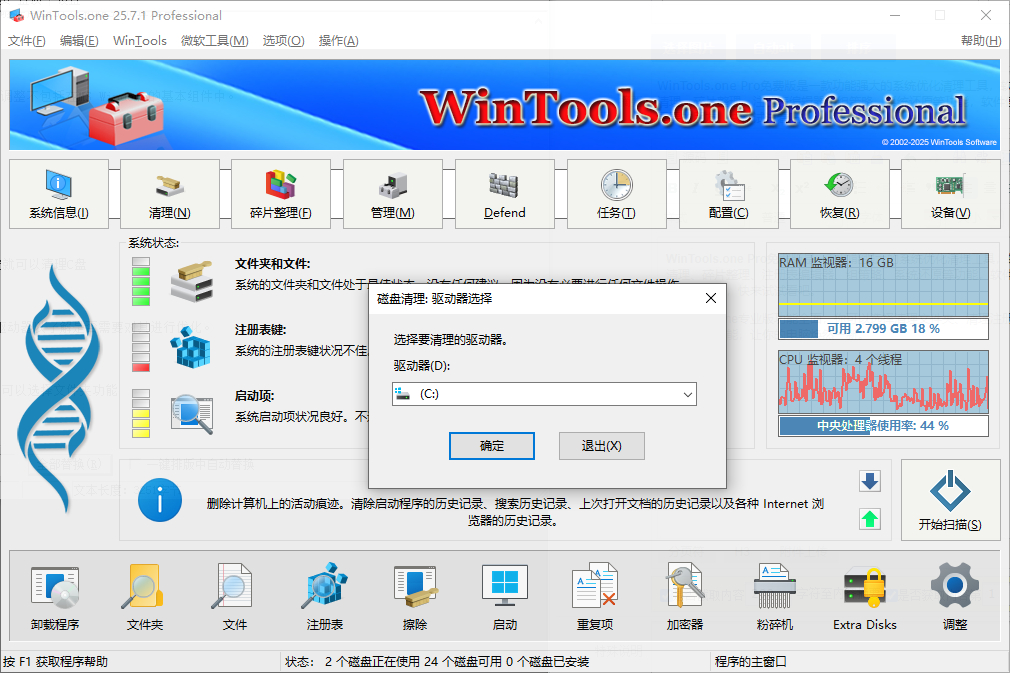Confirm drive cleanup with 确定 button

point(491,445)
